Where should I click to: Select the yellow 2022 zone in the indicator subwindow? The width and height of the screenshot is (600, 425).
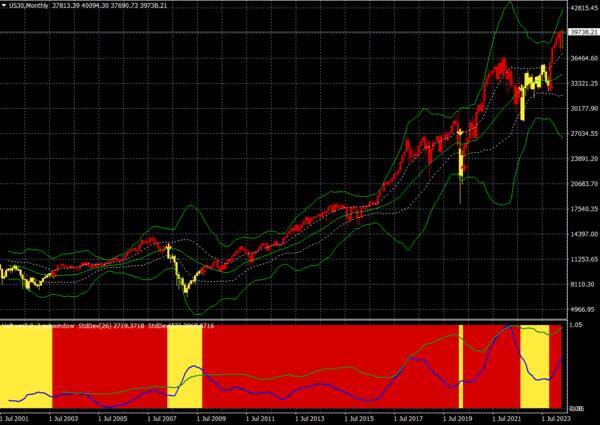pyautogui.click(x=535, y=366)
